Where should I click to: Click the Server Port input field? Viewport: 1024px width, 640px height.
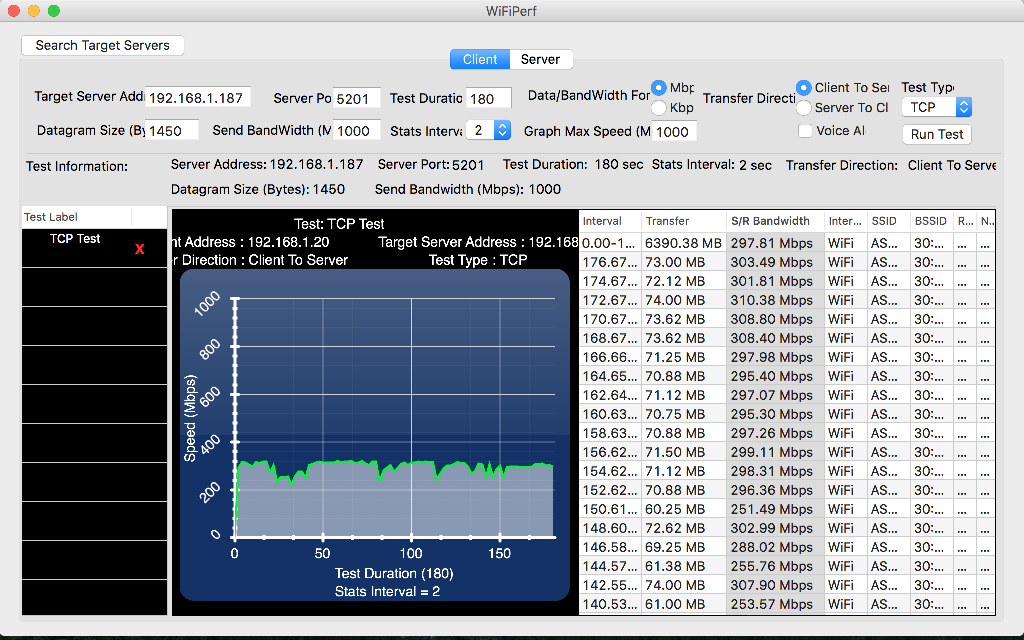(356, 98)
